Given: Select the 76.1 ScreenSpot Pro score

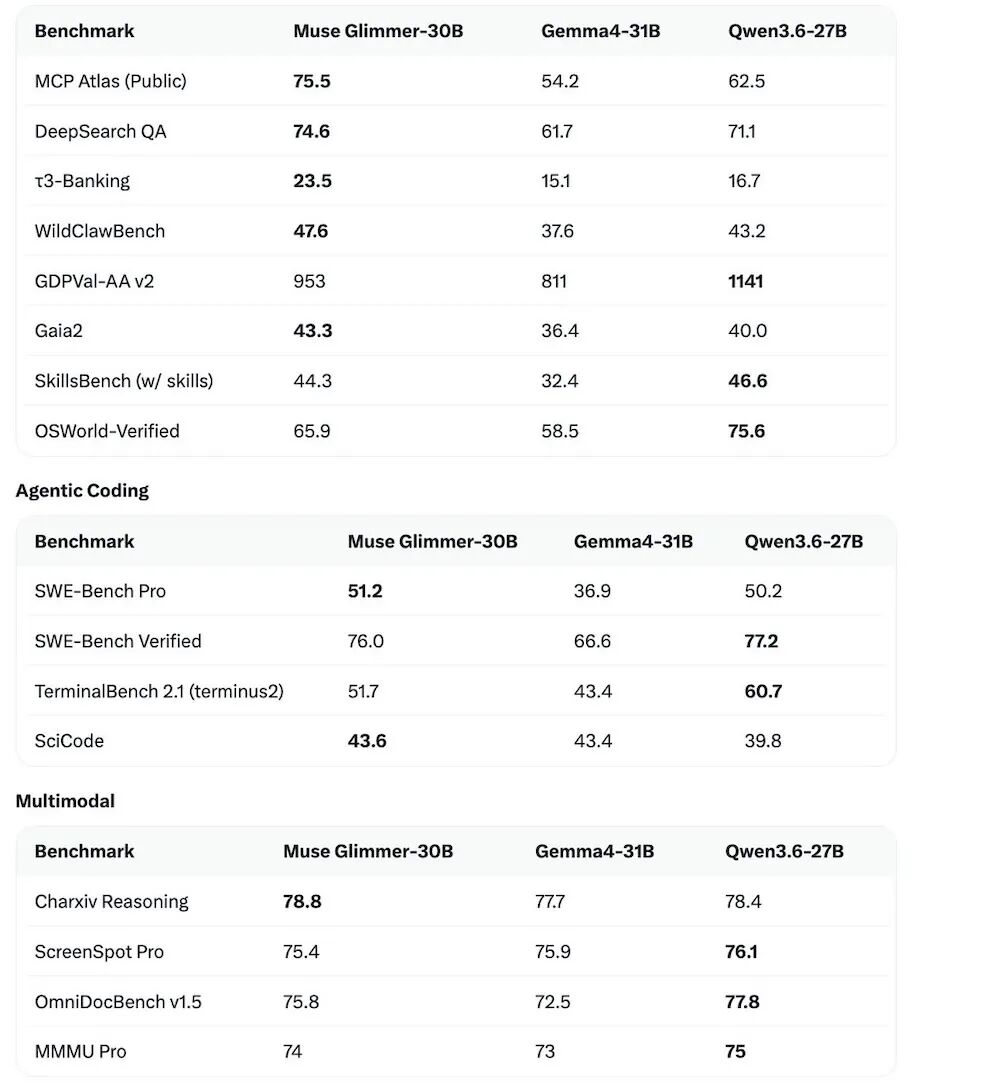Looking at the screenshot, I should pos(741,952).
